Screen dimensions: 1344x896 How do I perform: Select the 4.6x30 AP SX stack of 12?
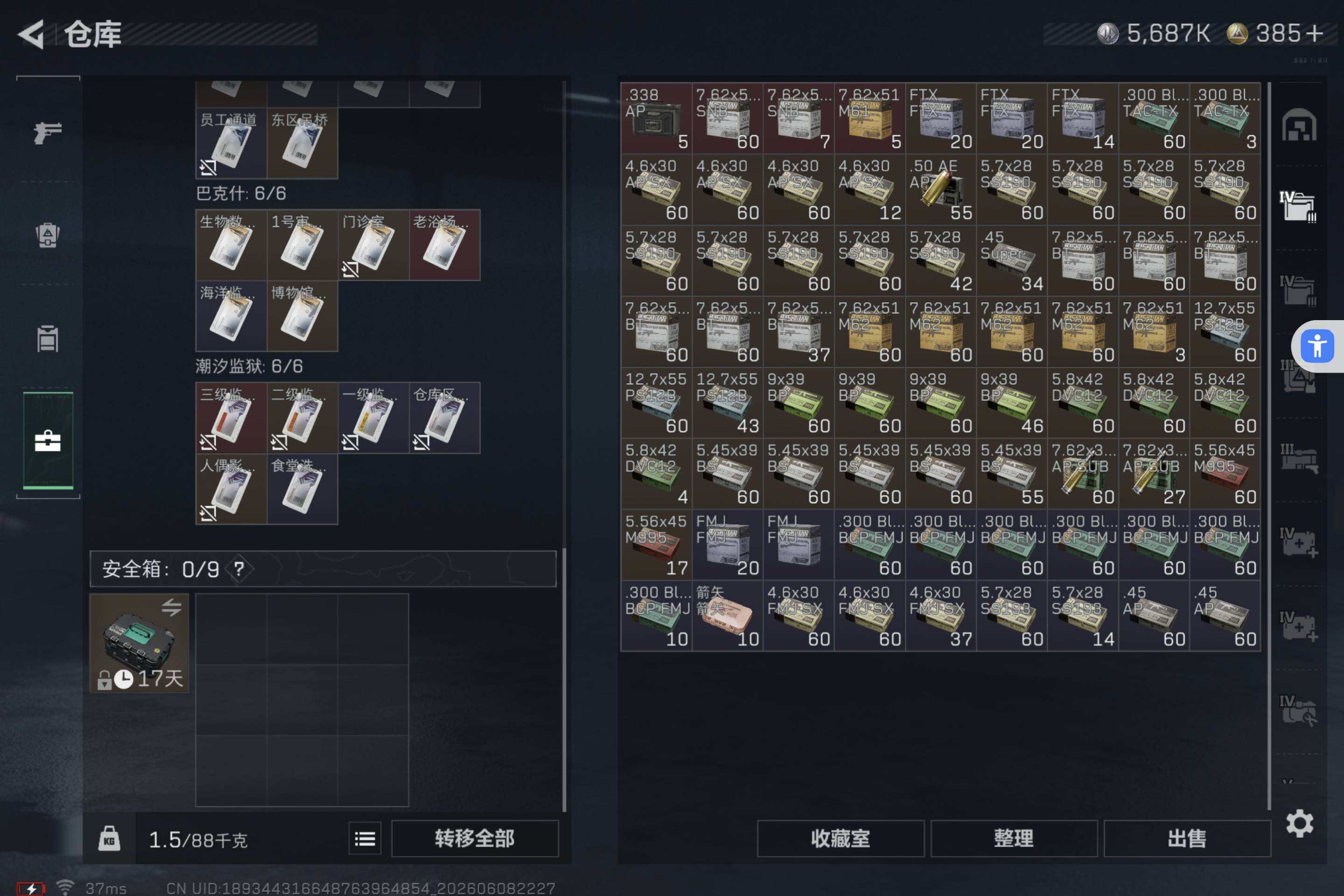point(870,189)
